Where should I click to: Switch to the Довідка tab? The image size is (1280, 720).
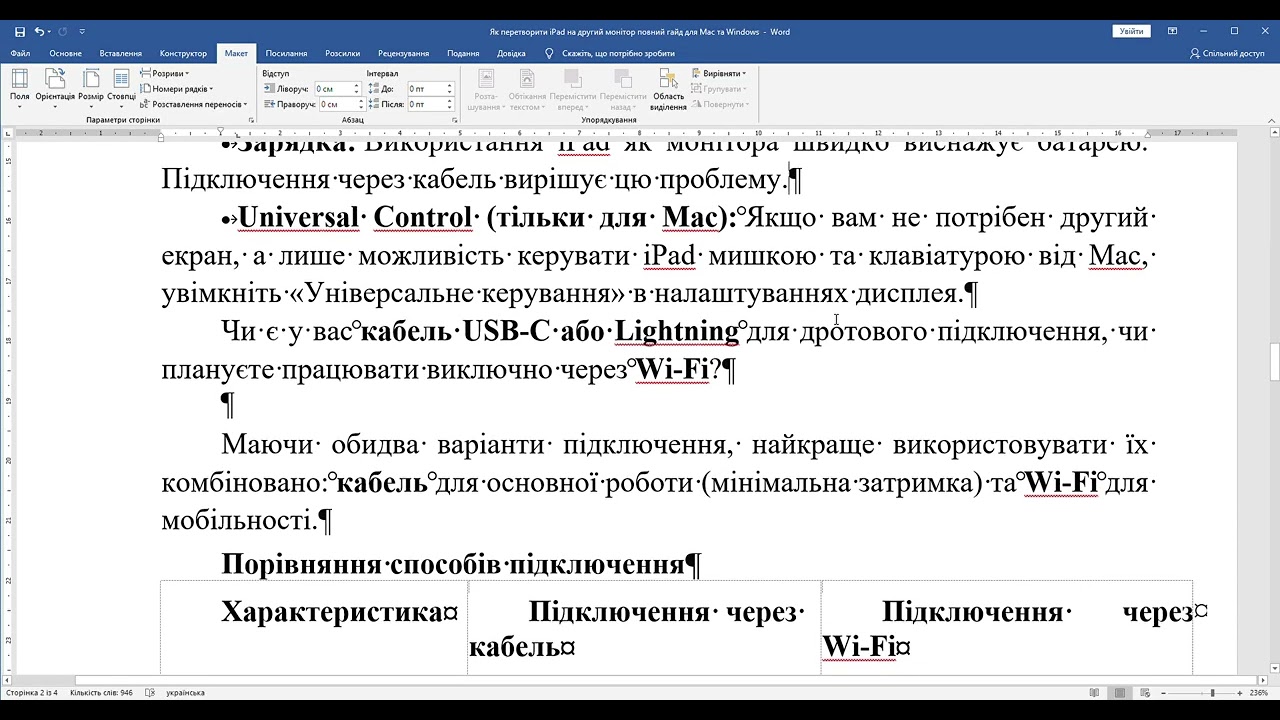pyautogui.click(x=511, y=53)
